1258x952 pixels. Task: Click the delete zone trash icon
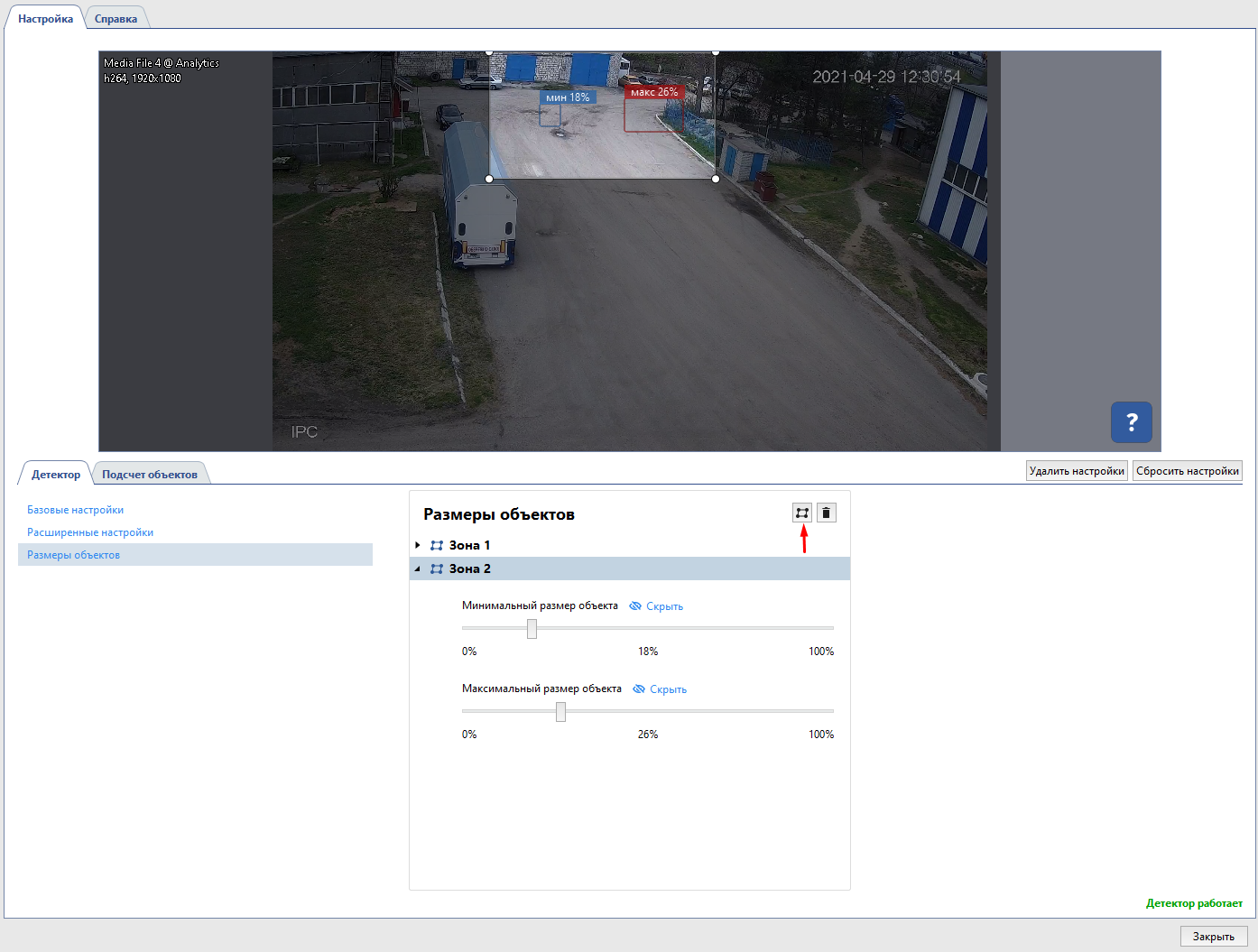(x=826, y=513)
